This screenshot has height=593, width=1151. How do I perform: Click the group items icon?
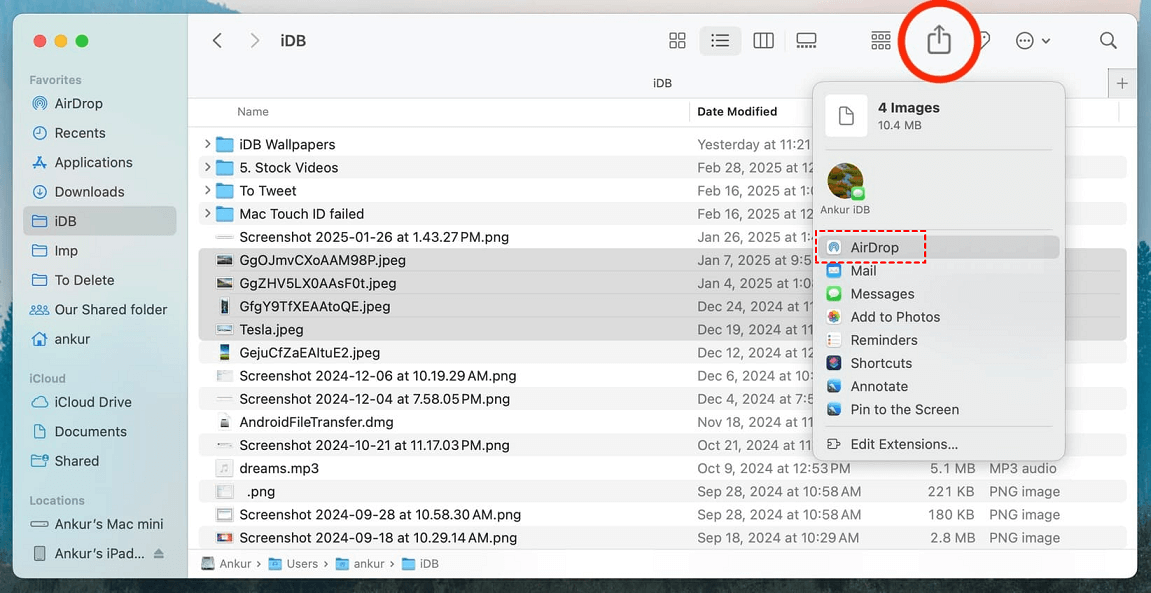[x=880, y=40]
